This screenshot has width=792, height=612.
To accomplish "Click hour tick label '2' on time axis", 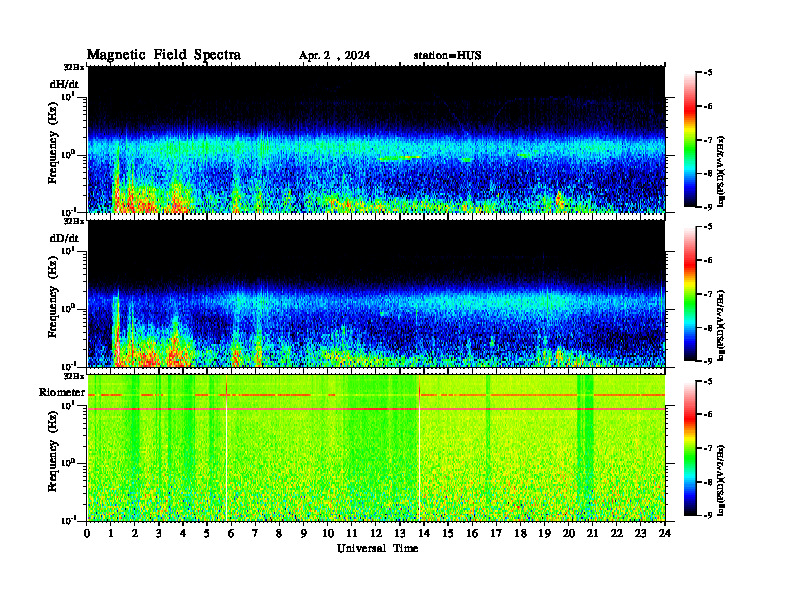I will click(135, 533).
